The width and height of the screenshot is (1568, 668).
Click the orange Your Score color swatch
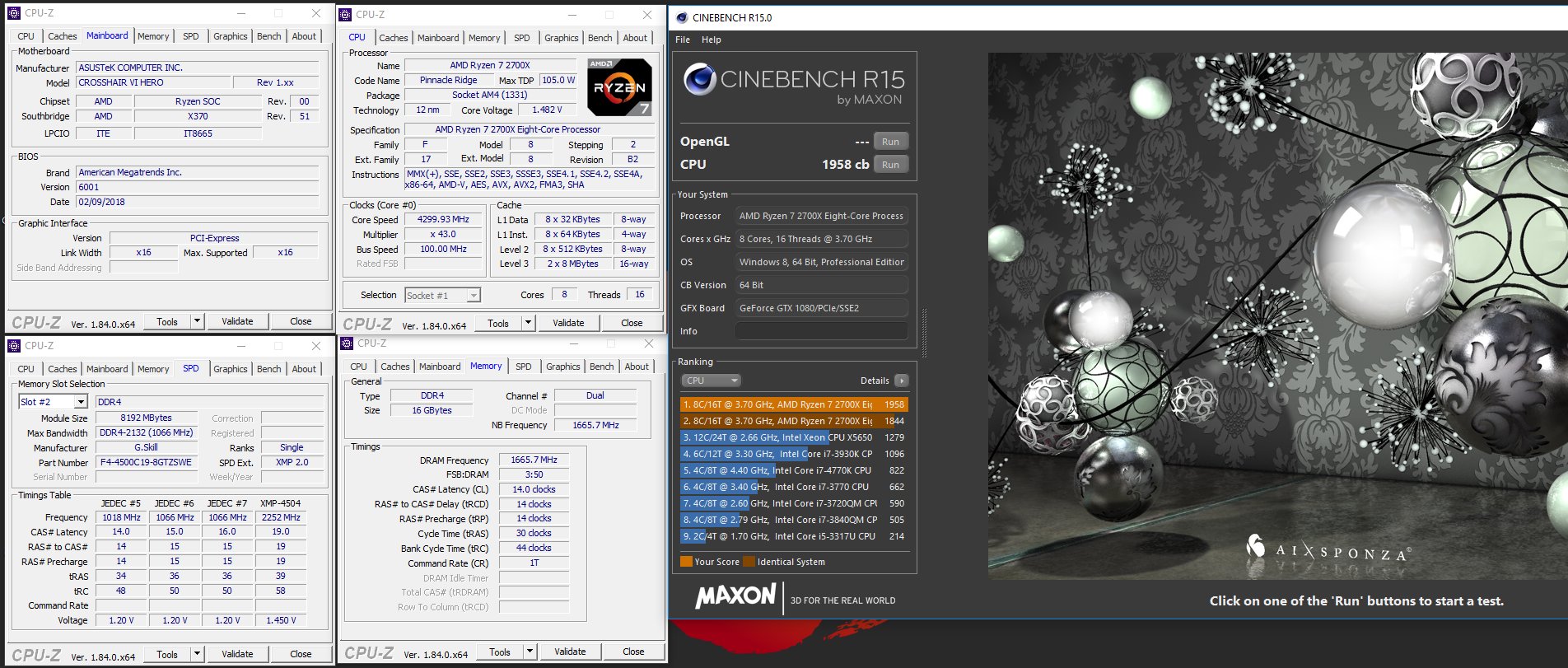pos(686,562)
